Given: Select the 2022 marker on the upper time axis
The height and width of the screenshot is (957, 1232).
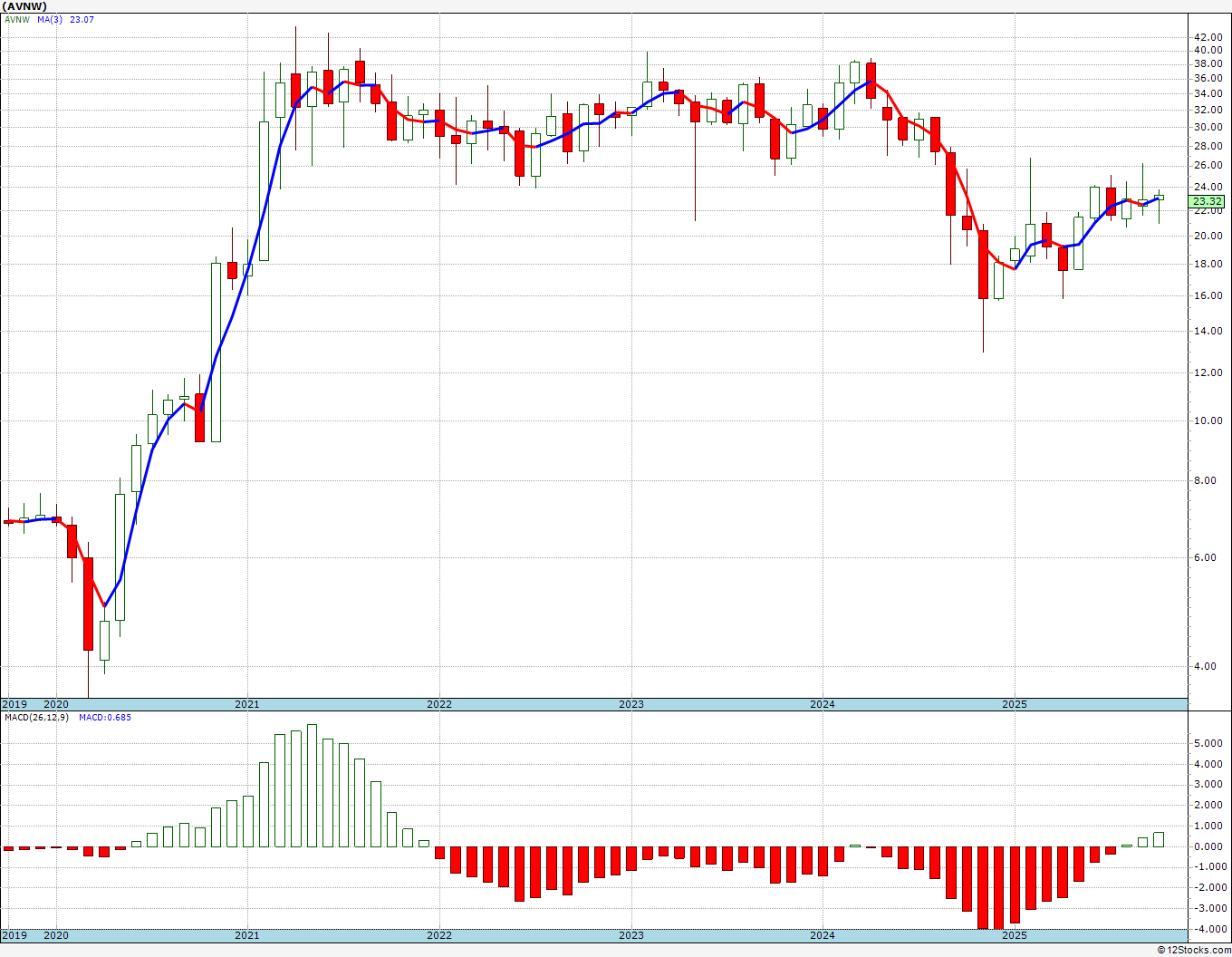Looking at the screenshot, I should click(438, 704).
